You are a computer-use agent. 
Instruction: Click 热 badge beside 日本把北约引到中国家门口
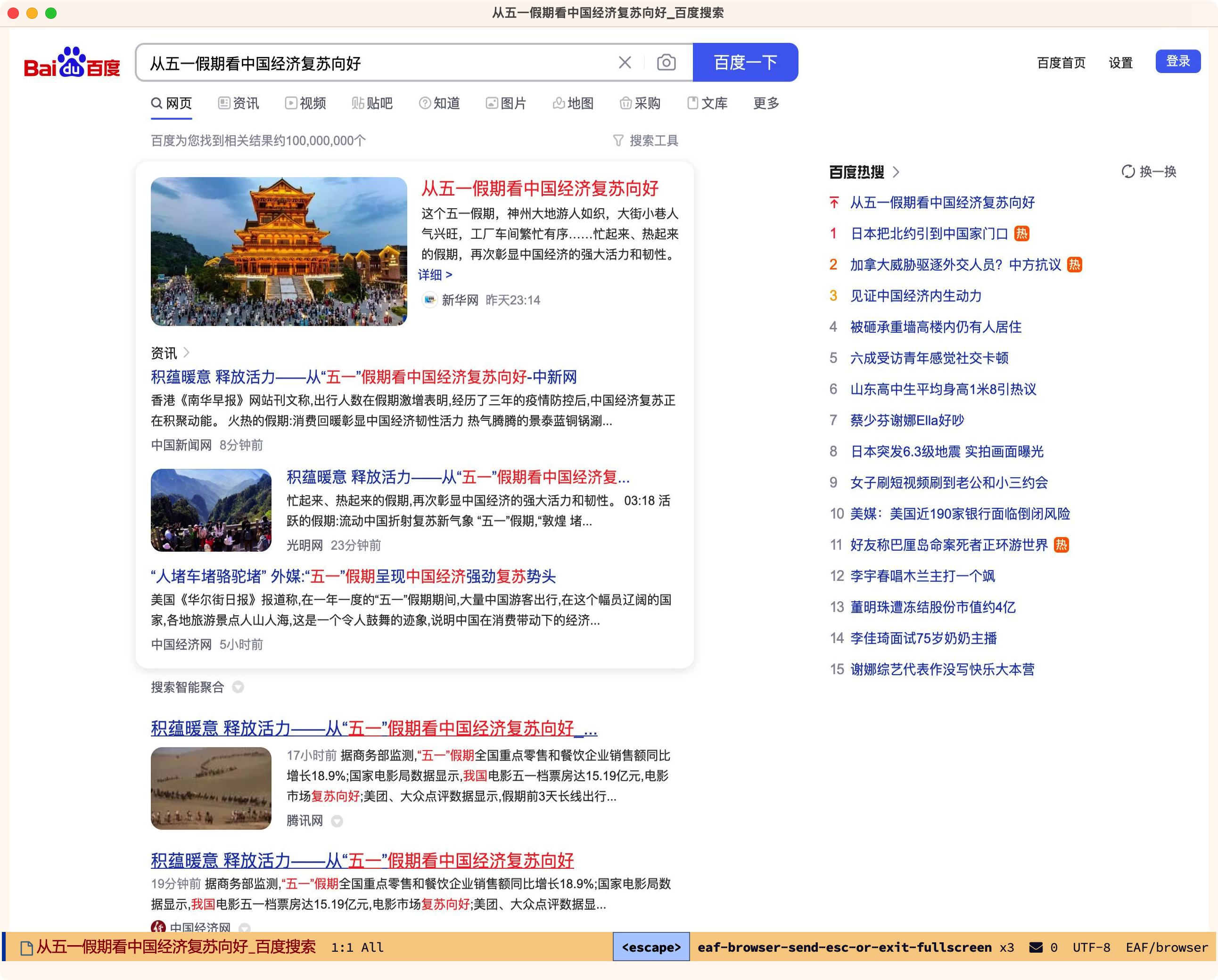pos(1021,233)
